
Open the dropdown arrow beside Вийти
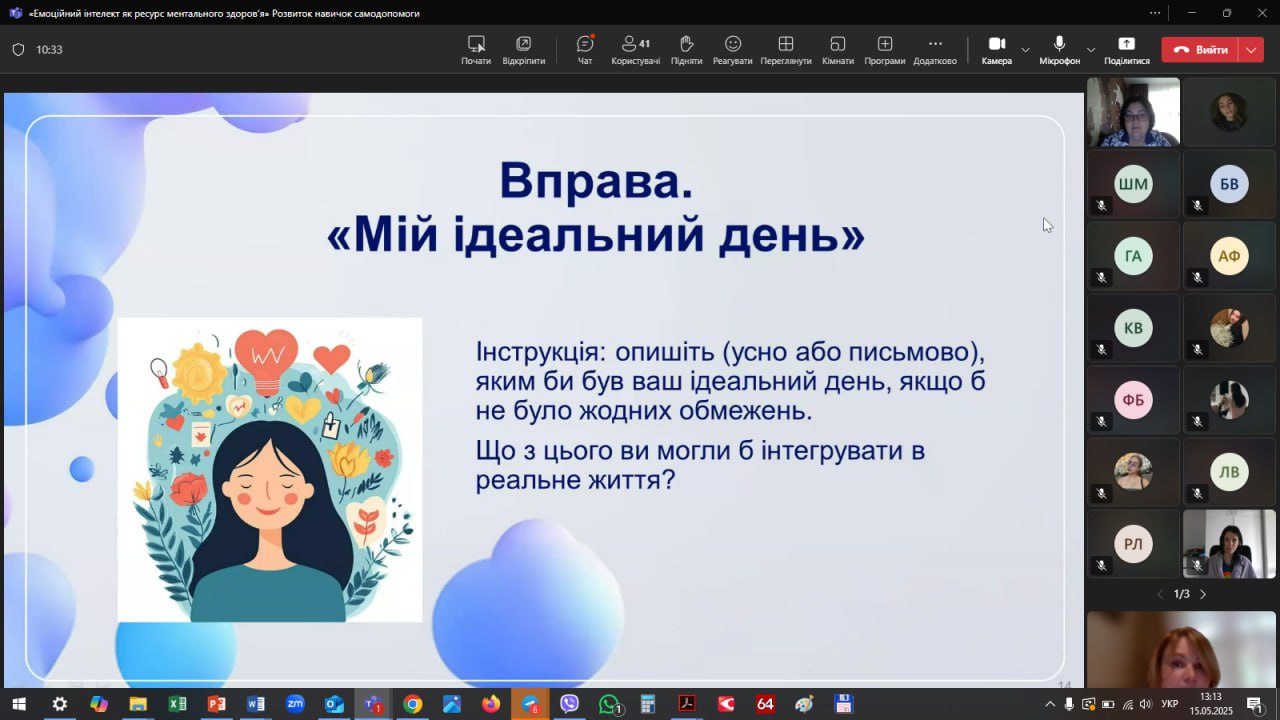(x=1252, y=50)
